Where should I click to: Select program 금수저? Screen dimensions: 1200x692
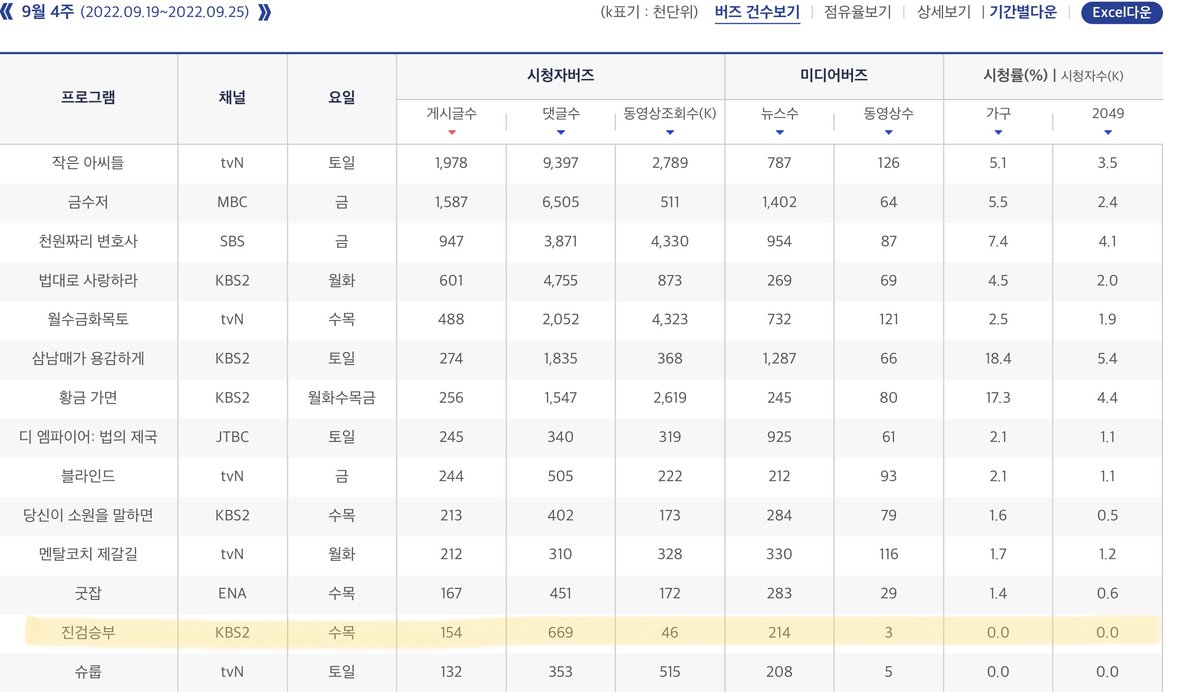click(88, 202)
